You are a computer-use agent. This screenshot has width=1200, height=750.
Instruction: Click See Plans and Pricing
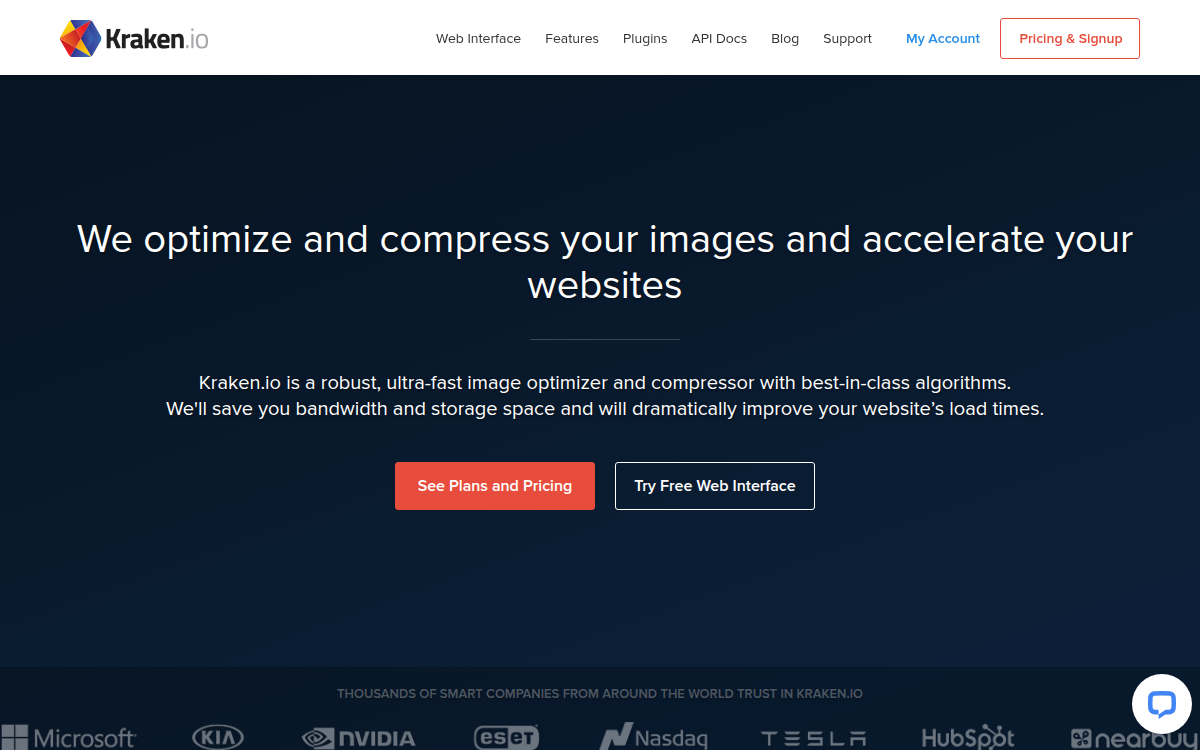click(495, 486)
